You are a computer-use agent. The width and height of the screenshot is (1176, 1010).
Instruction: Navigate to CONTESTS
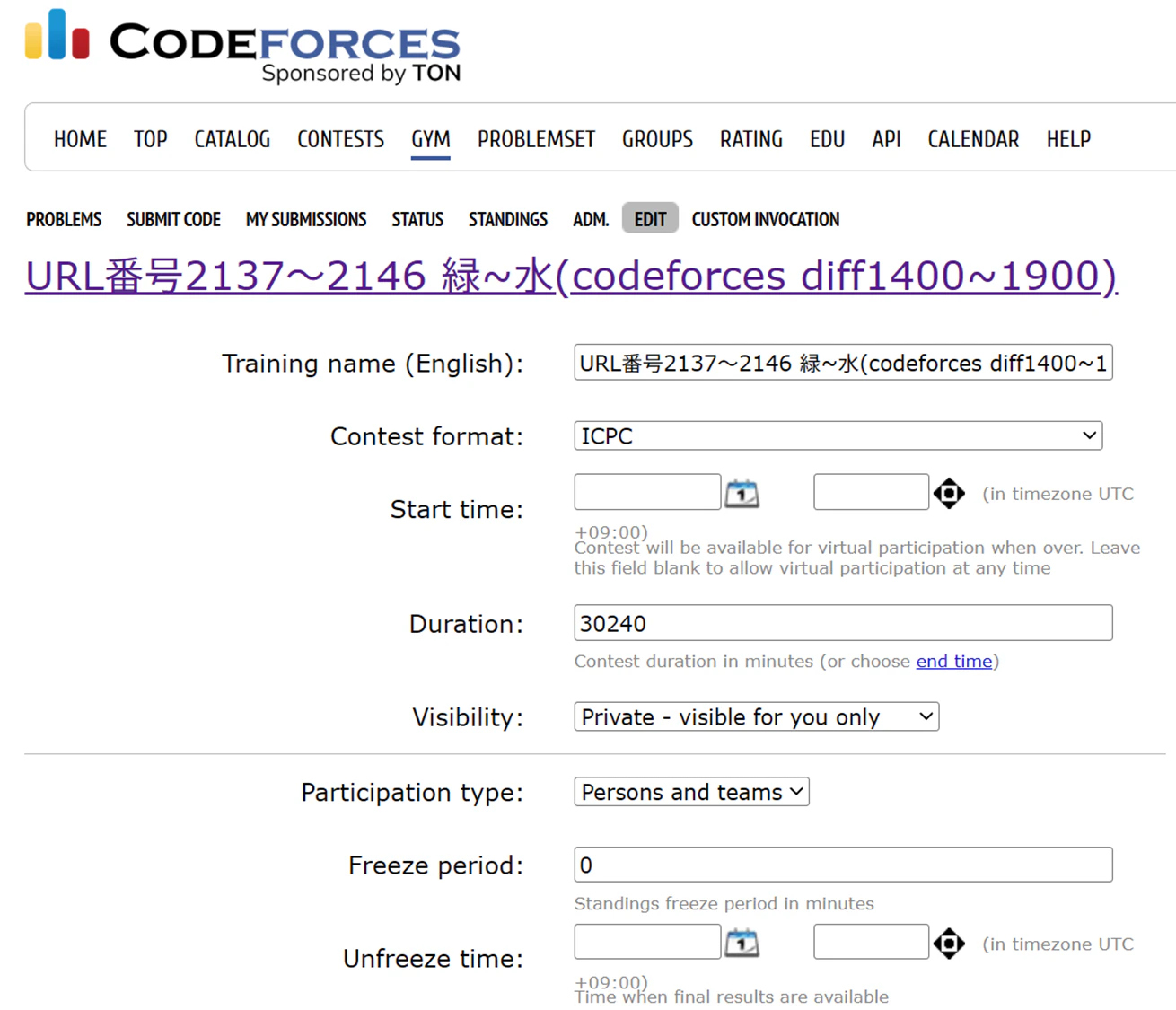coord(341,139)
